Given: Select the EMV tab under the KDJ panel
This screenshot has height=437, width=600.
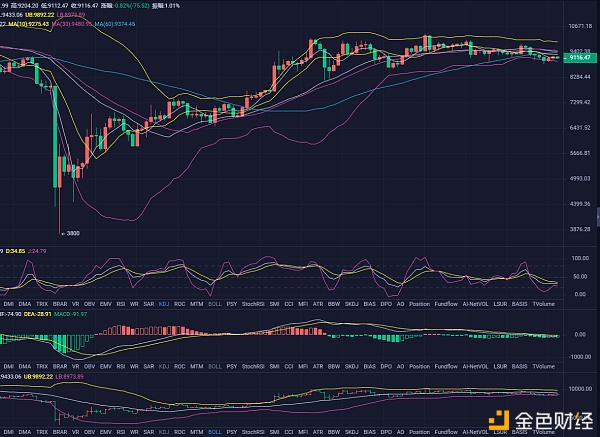Looking at the screenshot, I should (x=106, y=304).
